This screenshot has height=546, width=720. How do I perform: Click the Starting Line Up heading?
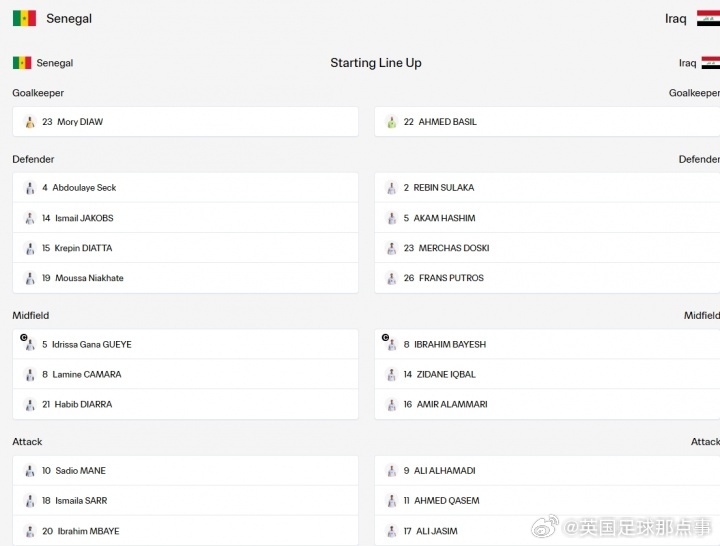[376, 63]
